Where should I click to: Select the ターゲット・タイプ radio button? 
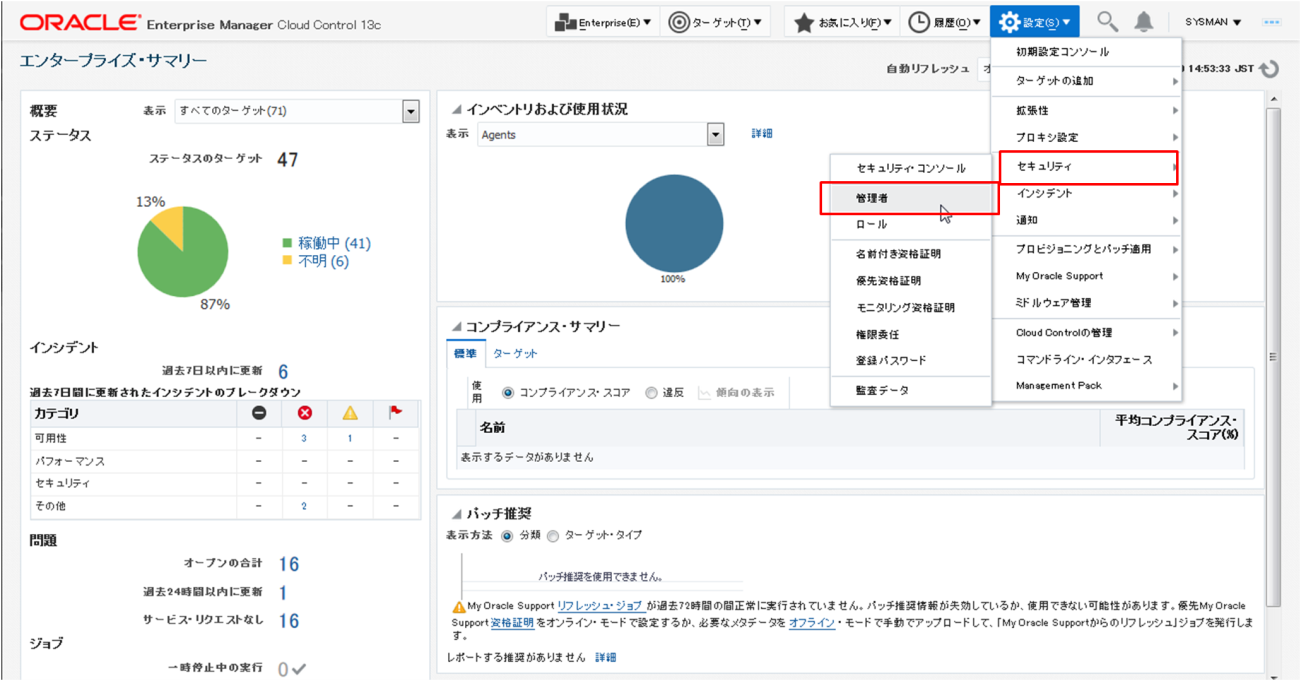click(553, 535)
